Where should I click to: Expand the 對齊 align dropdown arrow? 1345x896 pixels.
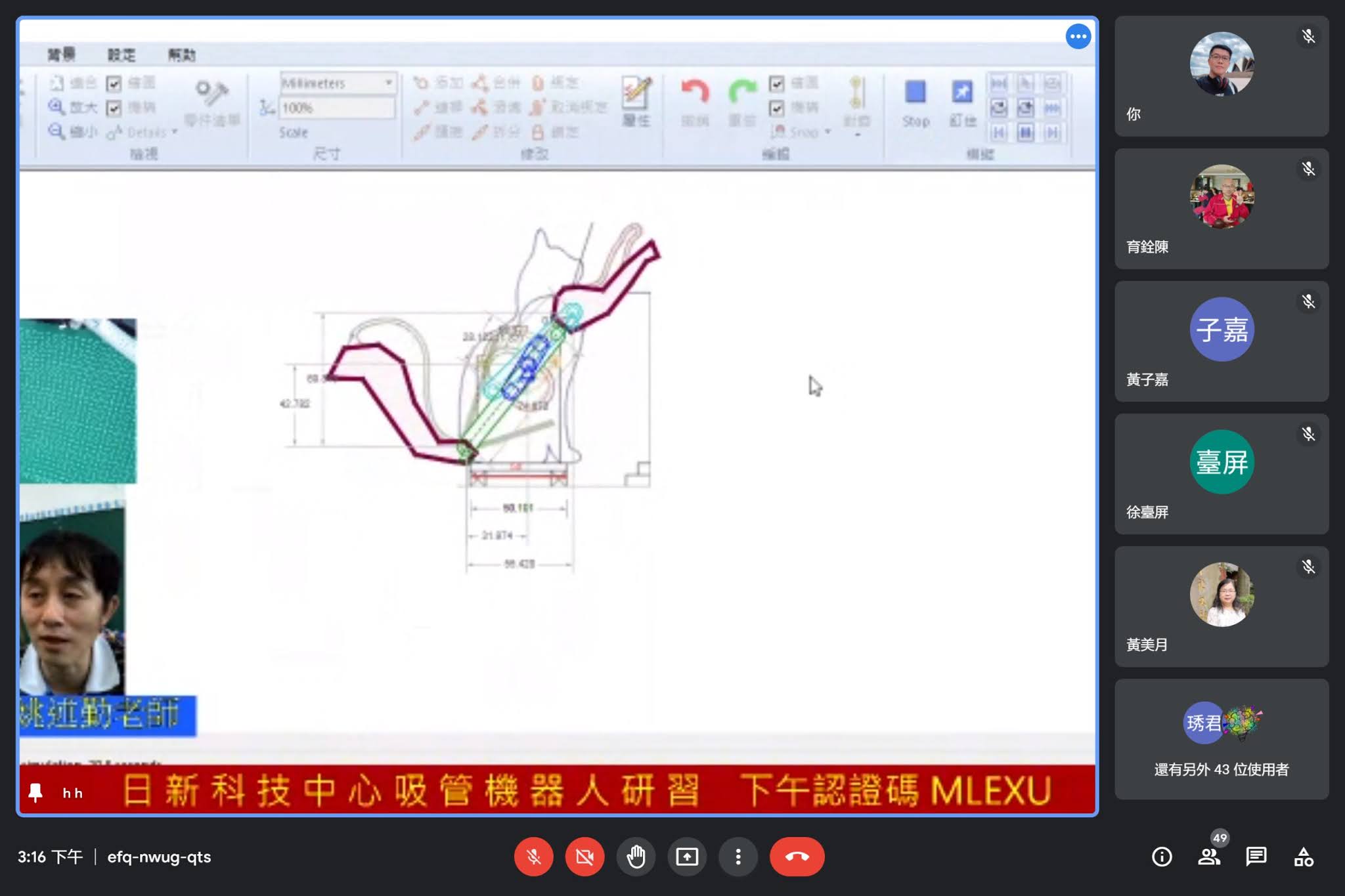click(857, 135)
